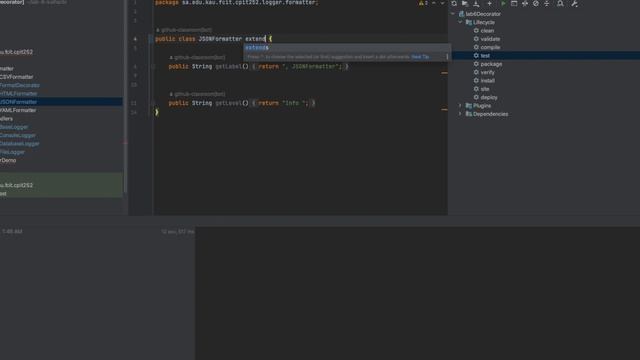Open HTMLFormatter in project tree
The width and height of the screenshot is (640, 360).
pos(18,93)
